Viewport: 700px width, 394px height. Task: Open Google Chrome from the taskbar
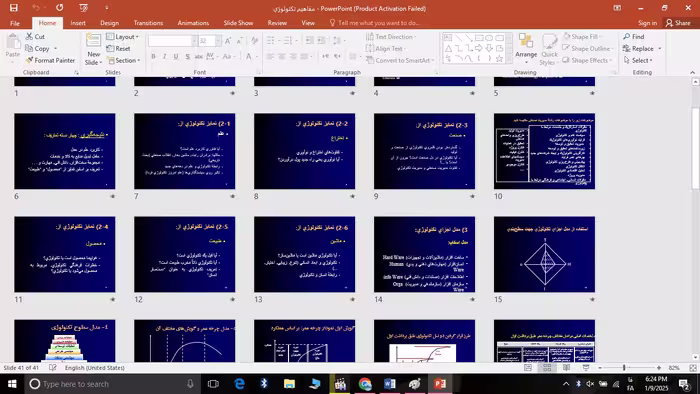click(365, 384)
